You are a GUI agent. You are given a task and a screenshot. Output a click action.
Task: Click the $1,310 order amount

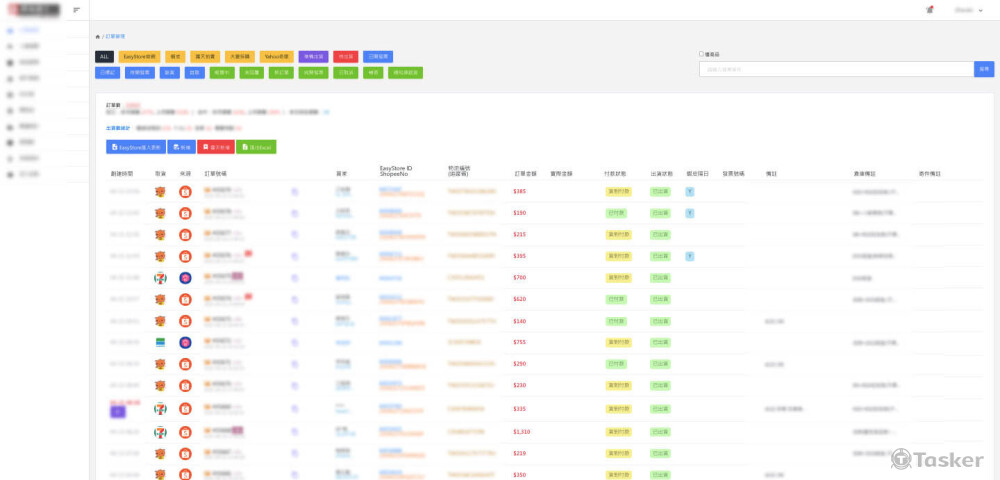522,432
